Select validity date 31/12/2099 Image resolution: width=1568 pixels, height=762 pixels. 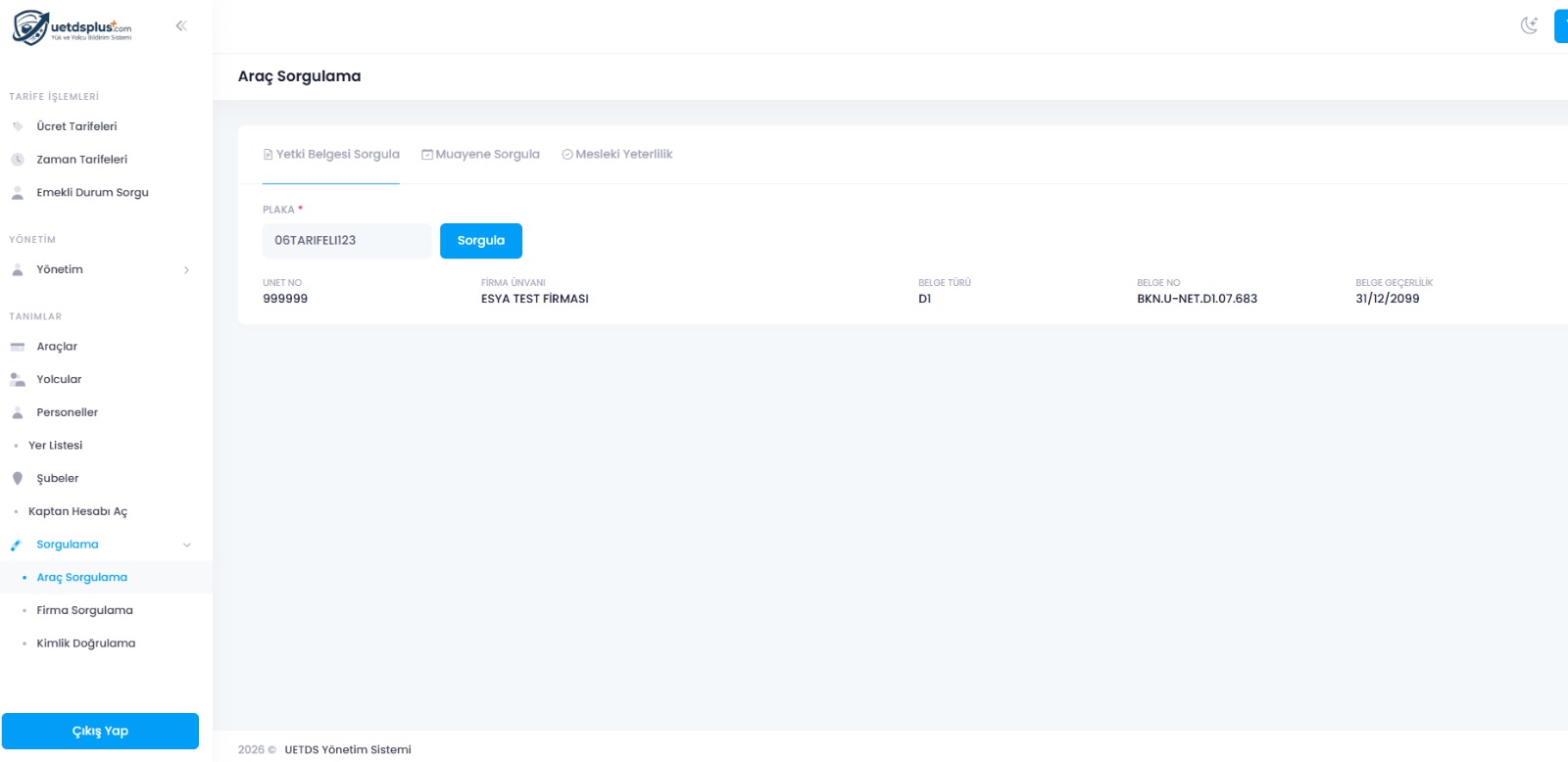(x=1388, y=300)
